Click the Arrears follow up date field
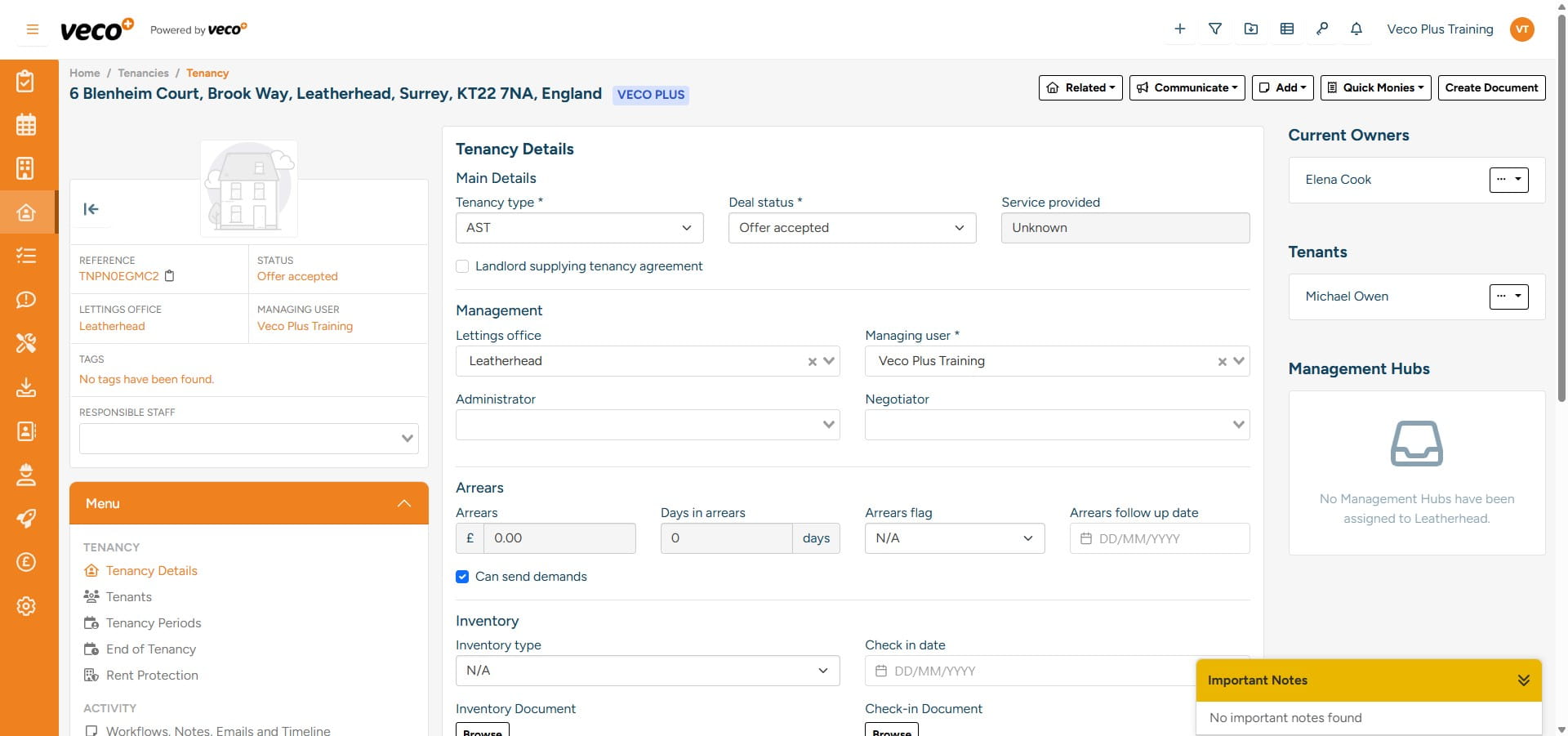This screenshot has width=1568, height=736. (x=1159, y=538)
